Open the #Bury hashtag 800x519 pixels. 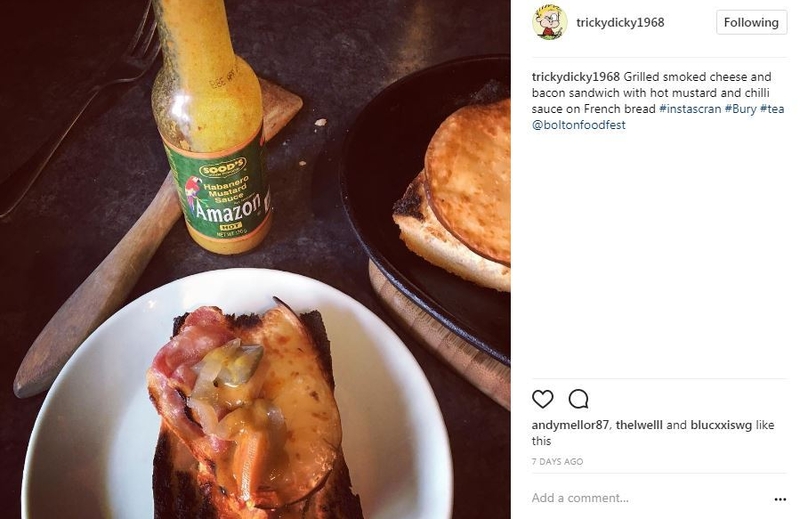coord(740,109)
